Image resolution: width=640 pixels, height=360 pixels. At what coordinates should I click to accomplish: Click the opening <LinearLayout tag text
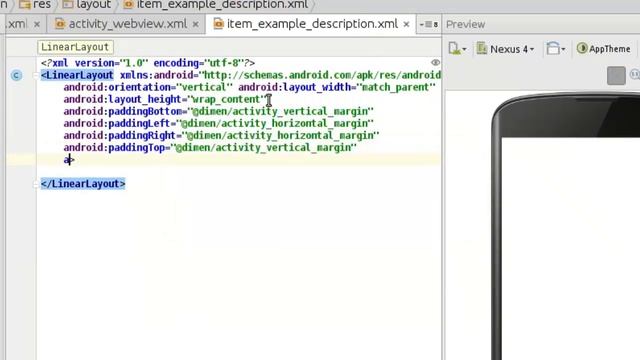[77, 75]
